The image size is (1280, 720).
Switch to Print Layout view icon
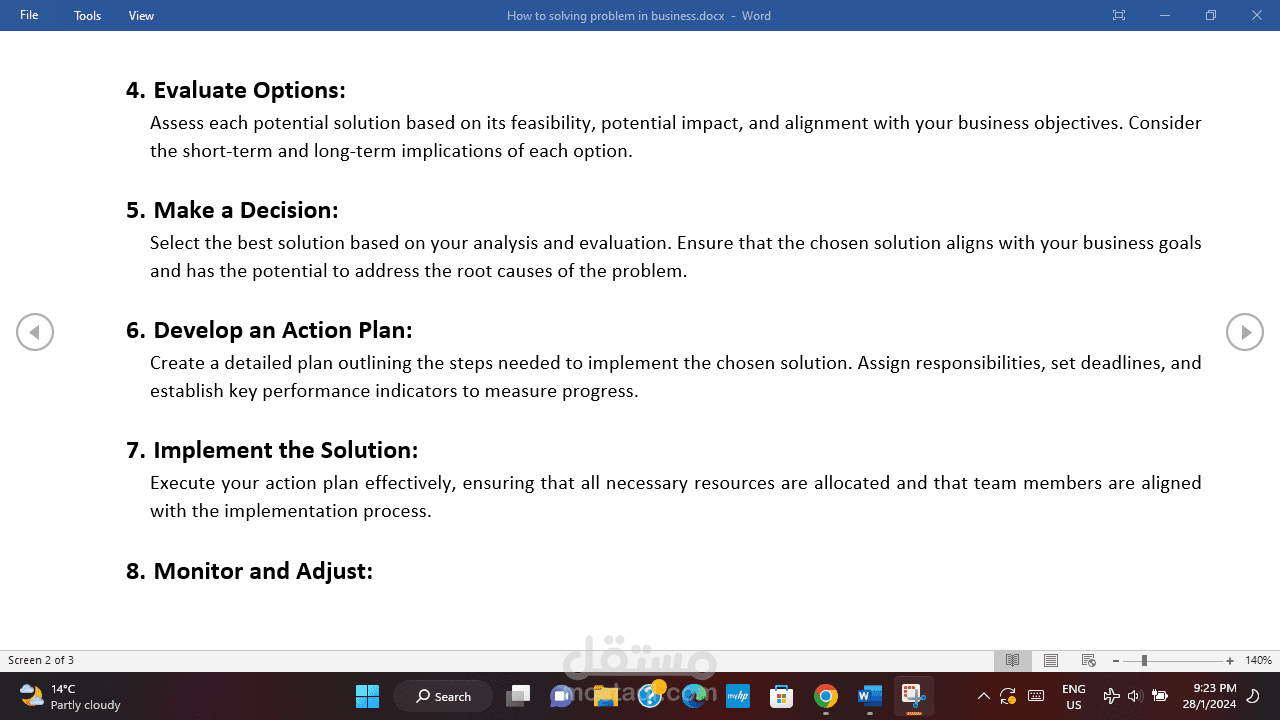(x=1051, y=661)
